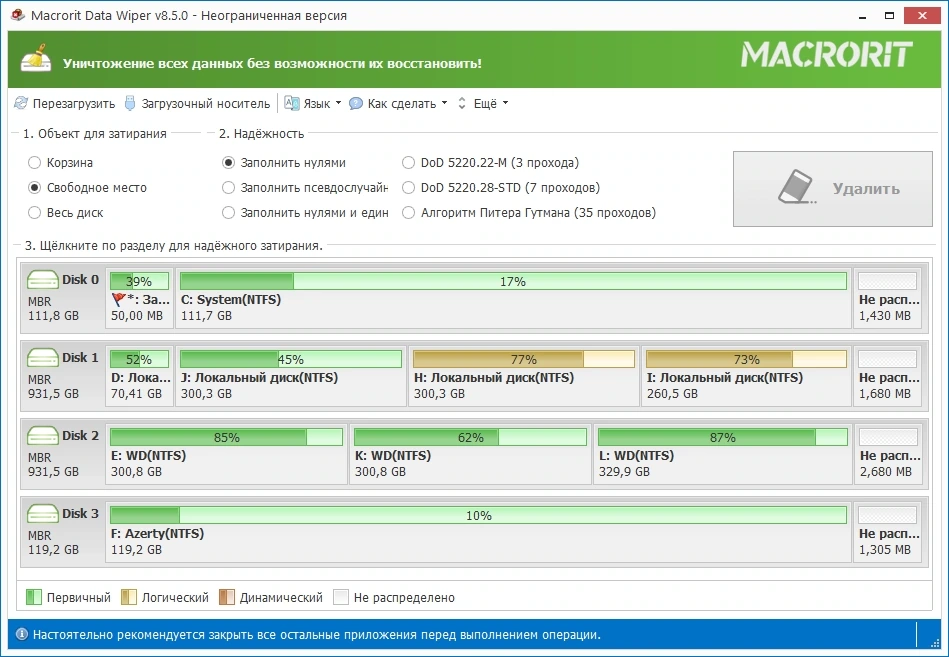Select Disk 0 unallocated 1,430 MB space

coord(888,298)
